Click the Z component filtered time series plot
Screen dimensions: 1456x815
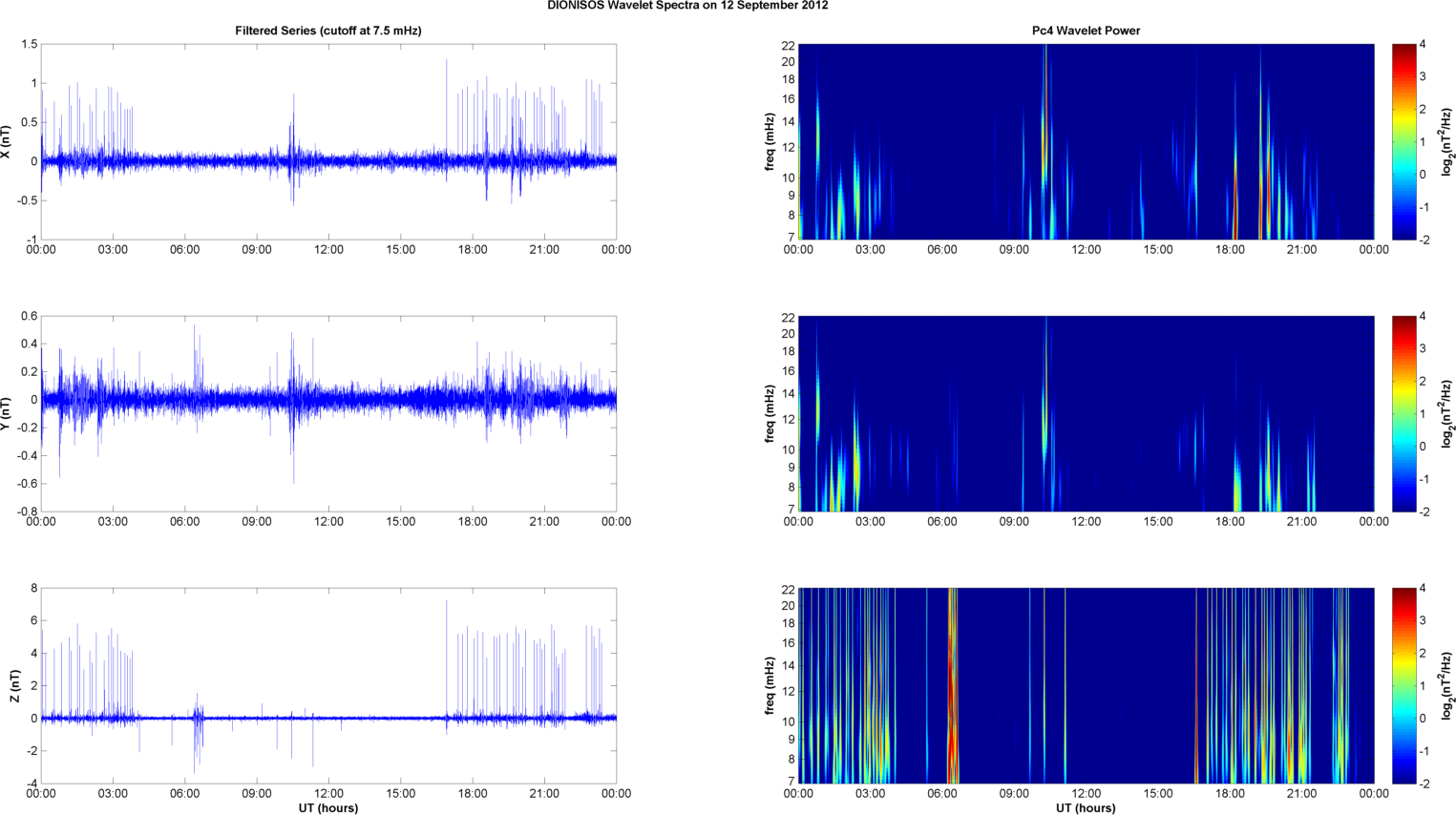[x=328, y=686]
